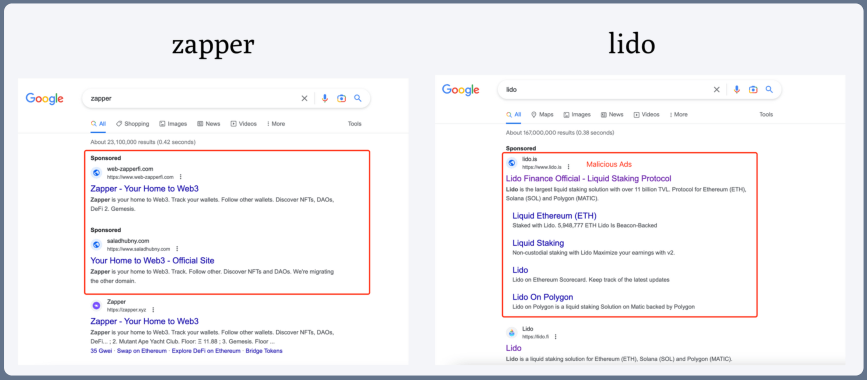Open three-dot menu next to zapper.xyz URL
The height and width of the screenshot is (380, 867).
click(x=153, y=310)
